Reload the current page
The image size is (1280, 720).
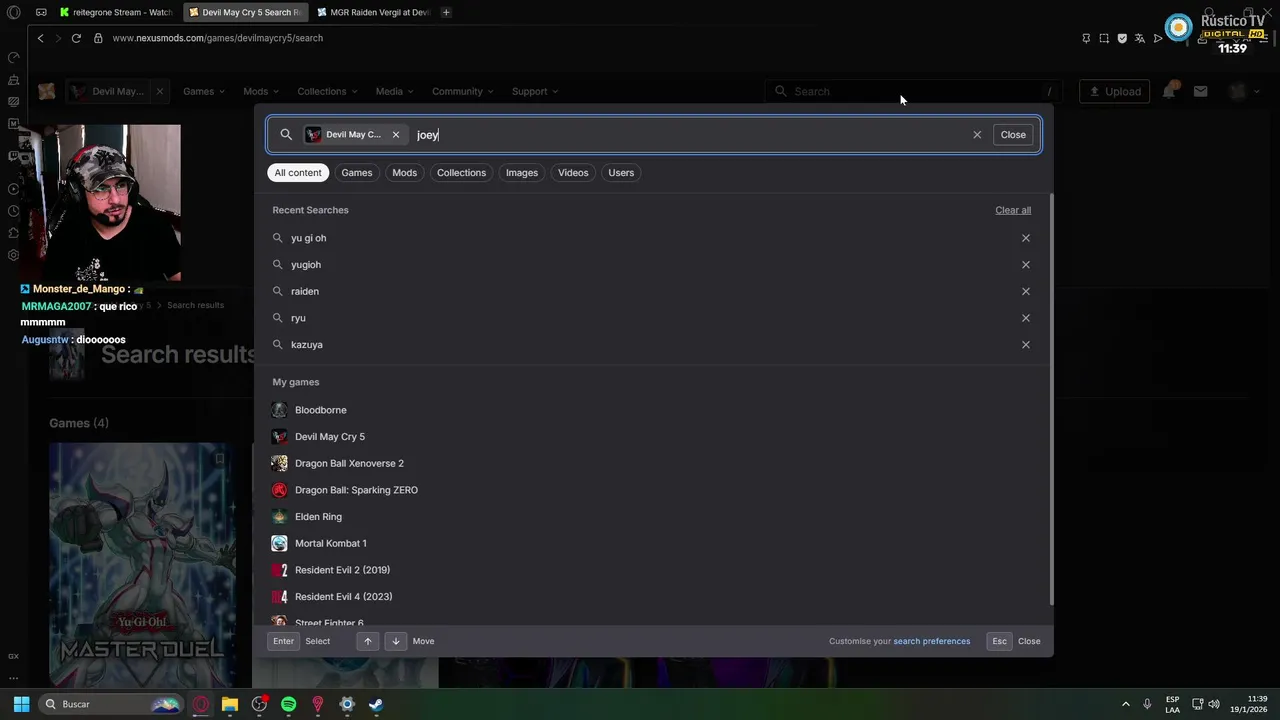[76, 38]
